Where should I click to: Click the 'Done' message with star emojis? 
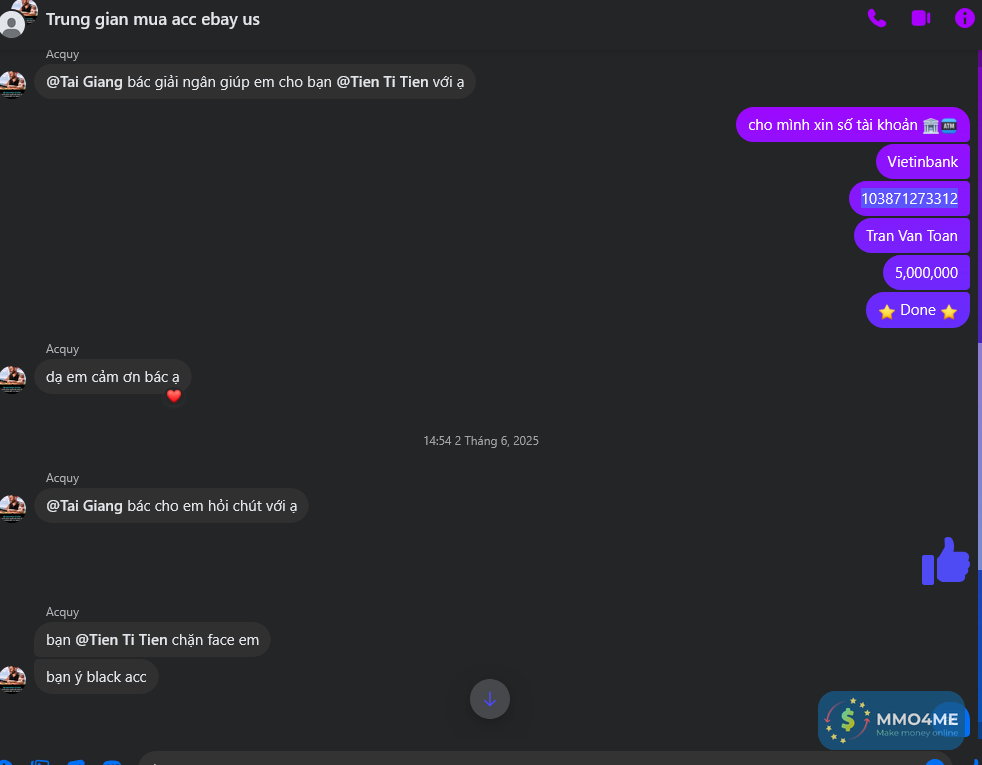click(918, 310)
